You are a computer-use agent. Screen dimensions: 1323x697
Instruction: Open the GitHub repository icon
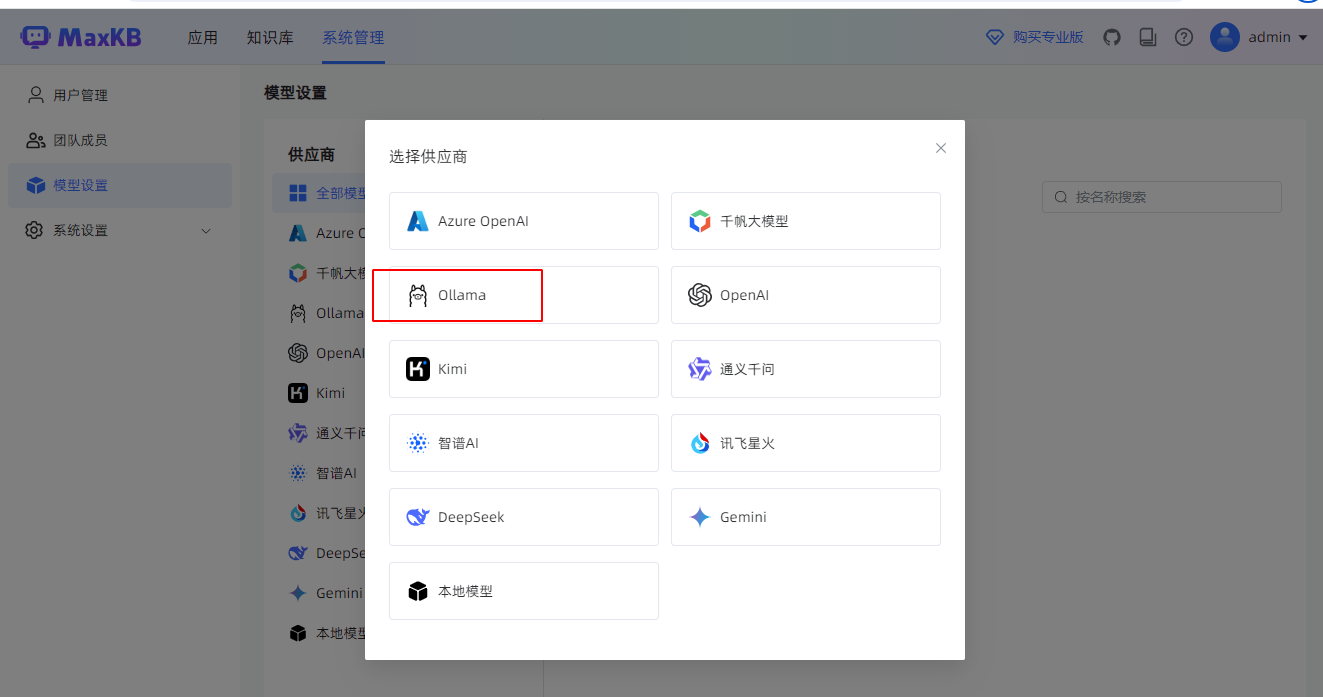coord(1112,37)
